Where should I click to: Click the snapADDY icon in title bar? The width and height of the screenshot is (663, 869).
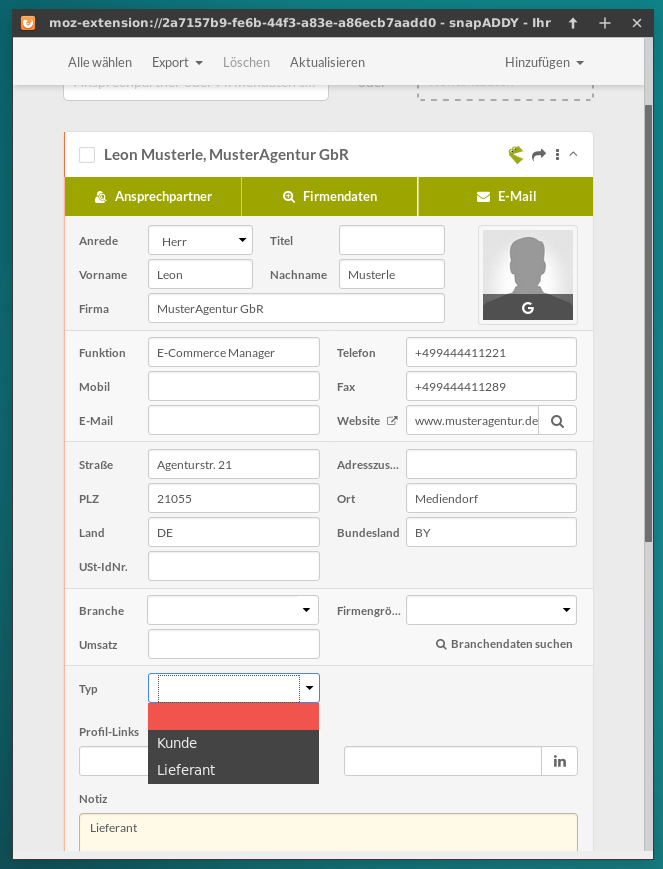pos(28,22)
